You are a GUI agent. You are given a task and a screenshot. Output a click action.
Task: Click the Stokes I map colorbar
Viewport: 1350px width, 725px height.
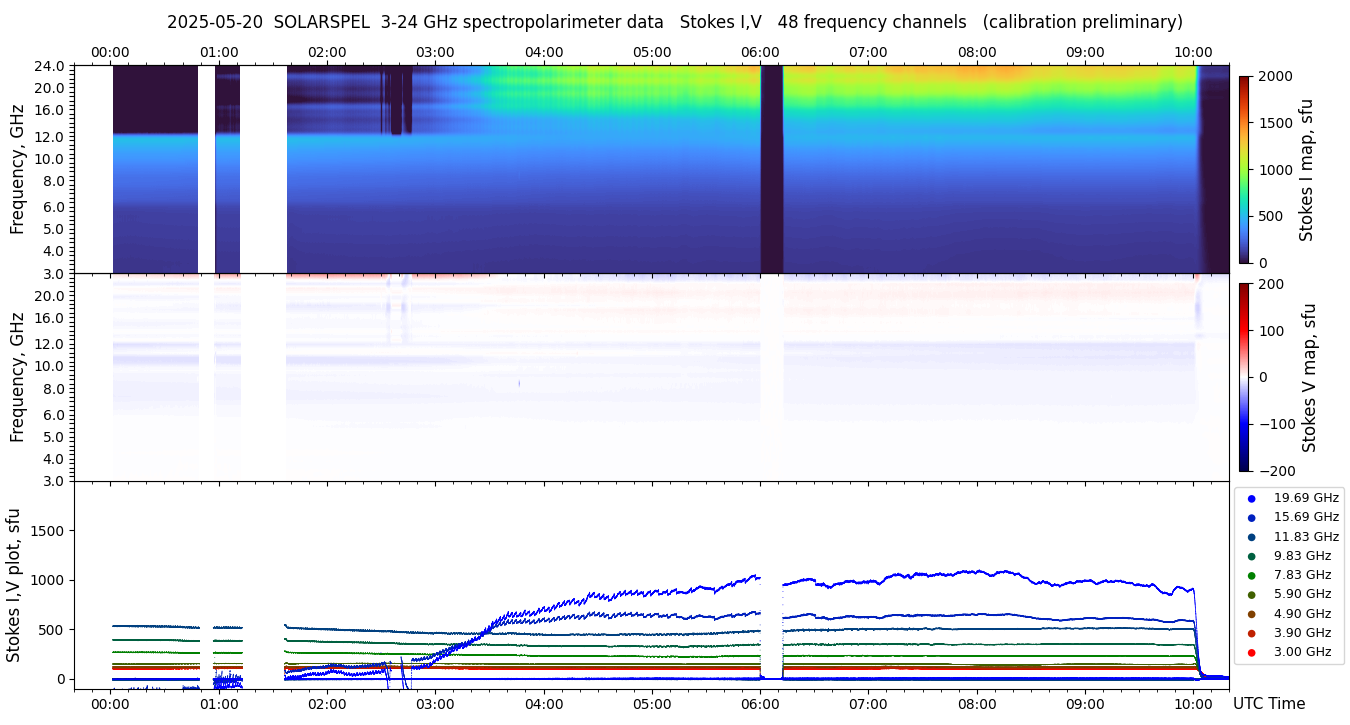[1244, 170]
